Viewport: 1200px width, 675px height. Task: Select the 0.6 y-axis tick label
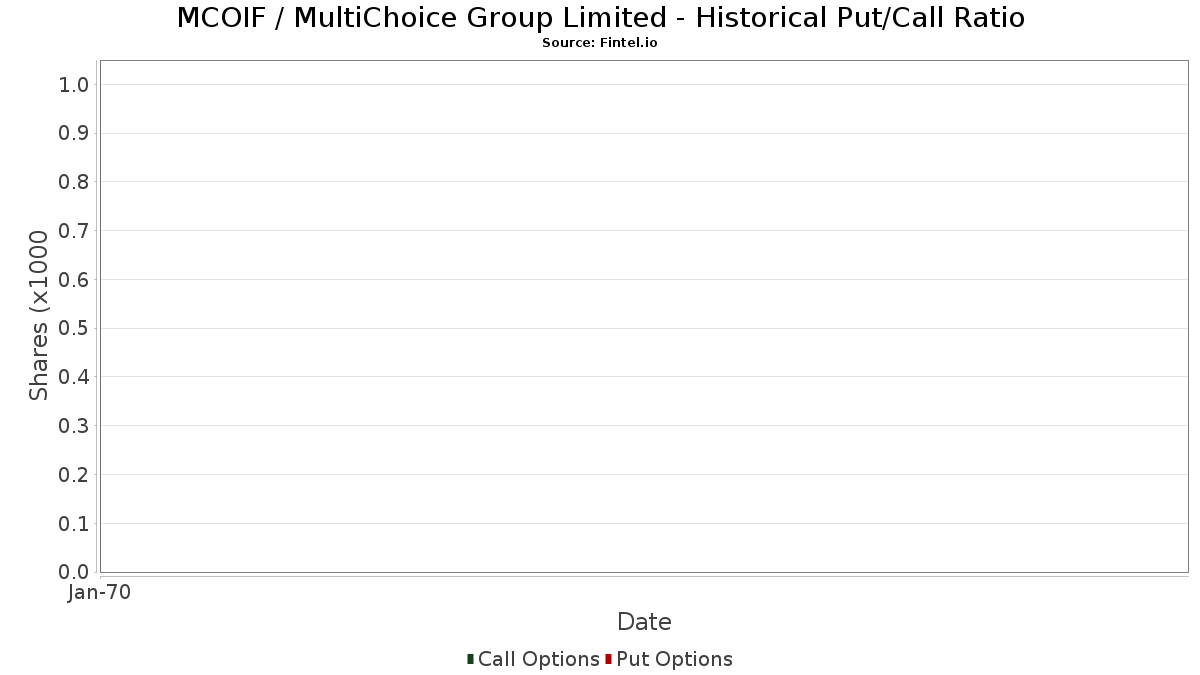pyautogui.click(x=75, y=280)
